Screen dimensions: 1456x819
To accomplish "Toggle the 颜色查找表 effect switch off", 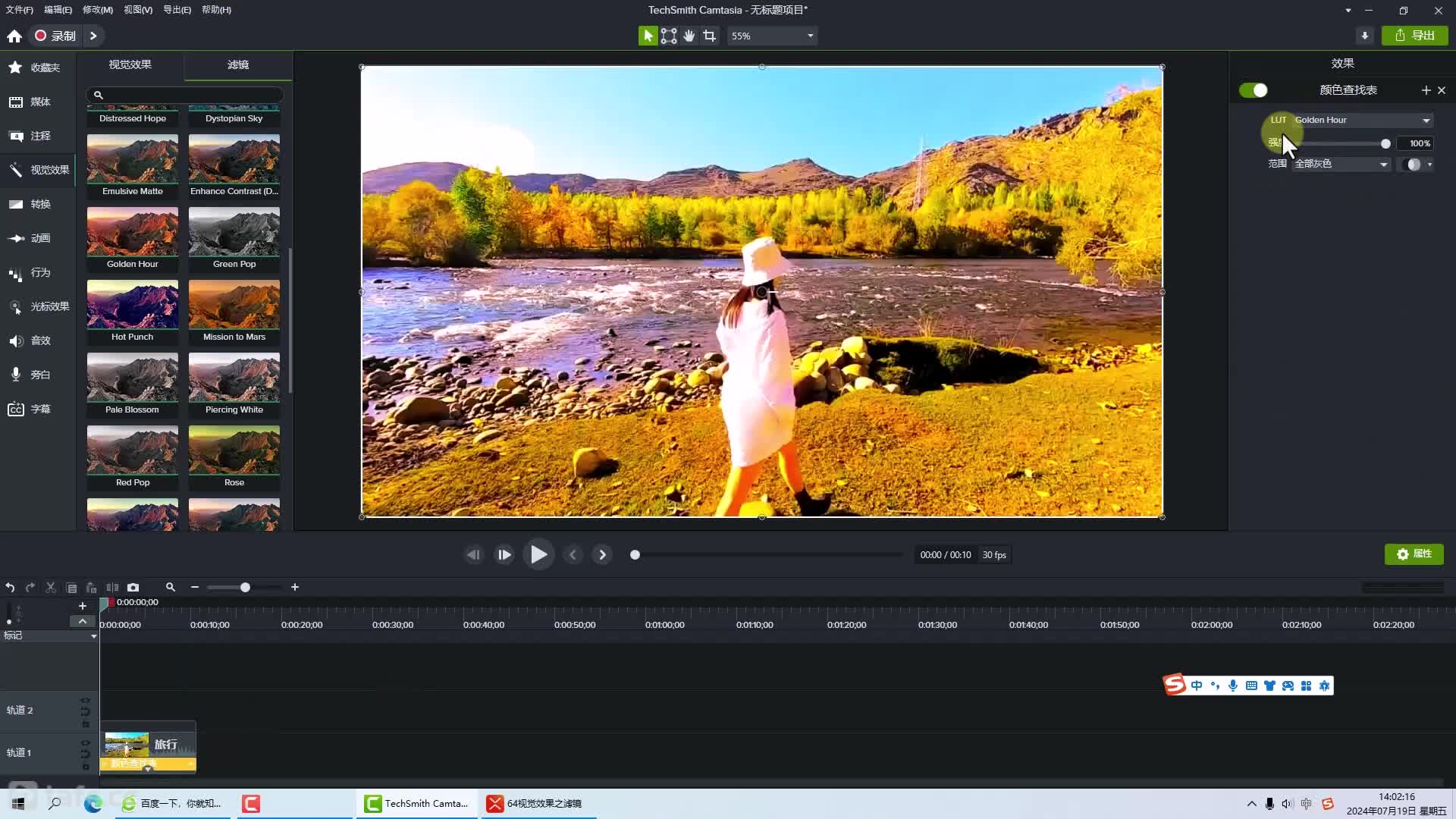I will click(1254, 90).
